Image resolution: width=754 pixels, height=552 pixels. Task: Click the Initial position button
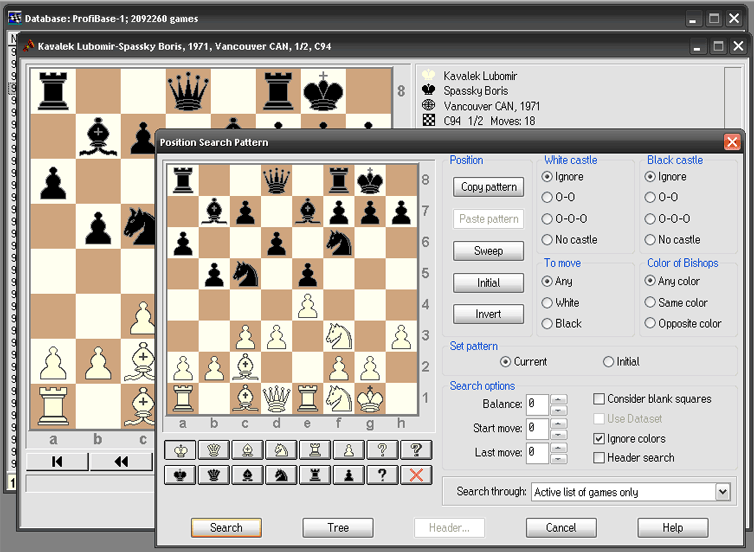coord(489,283)
